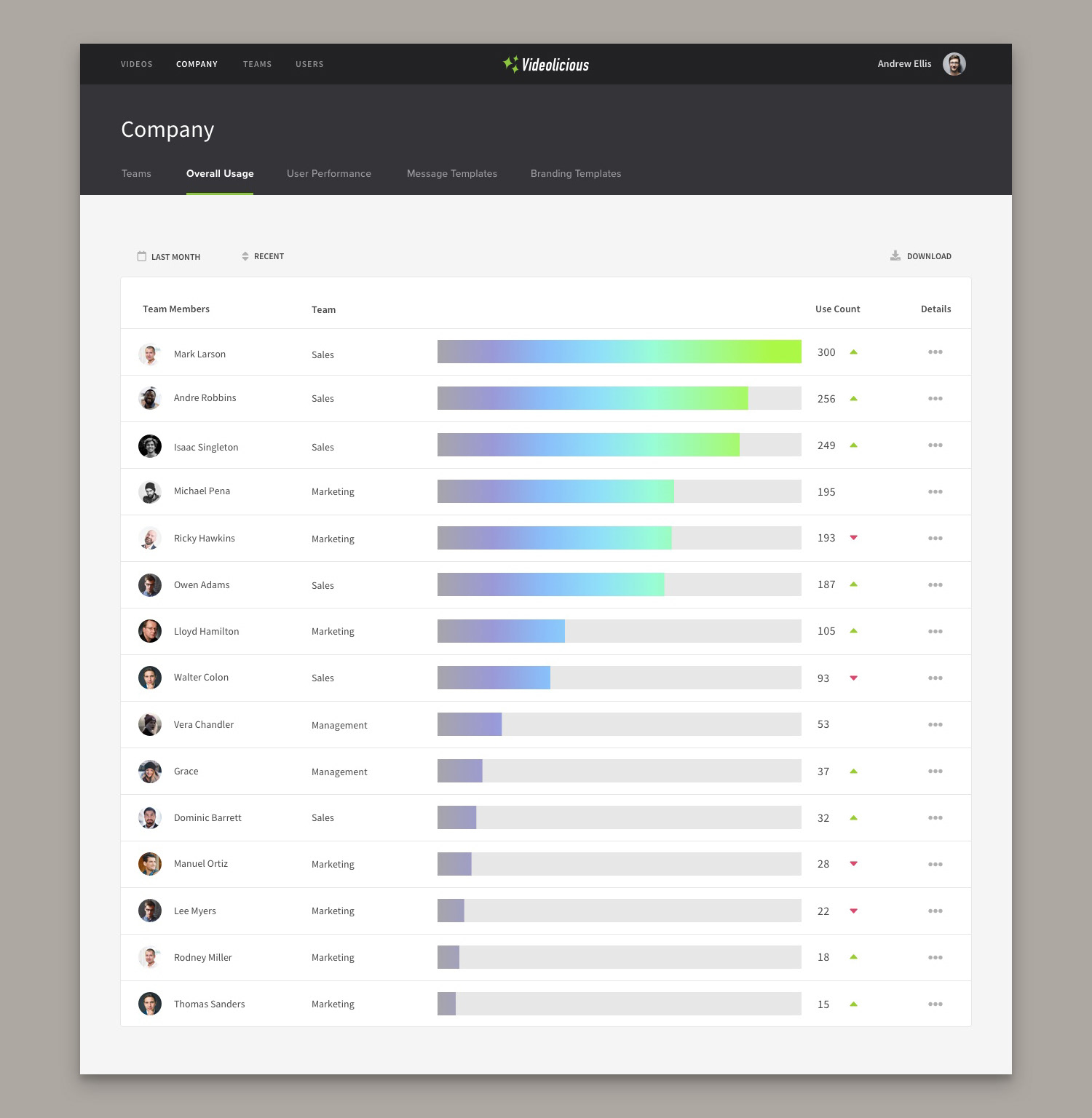Open the Branding Templates tab
The image size is (1092, 1118).
576,173
